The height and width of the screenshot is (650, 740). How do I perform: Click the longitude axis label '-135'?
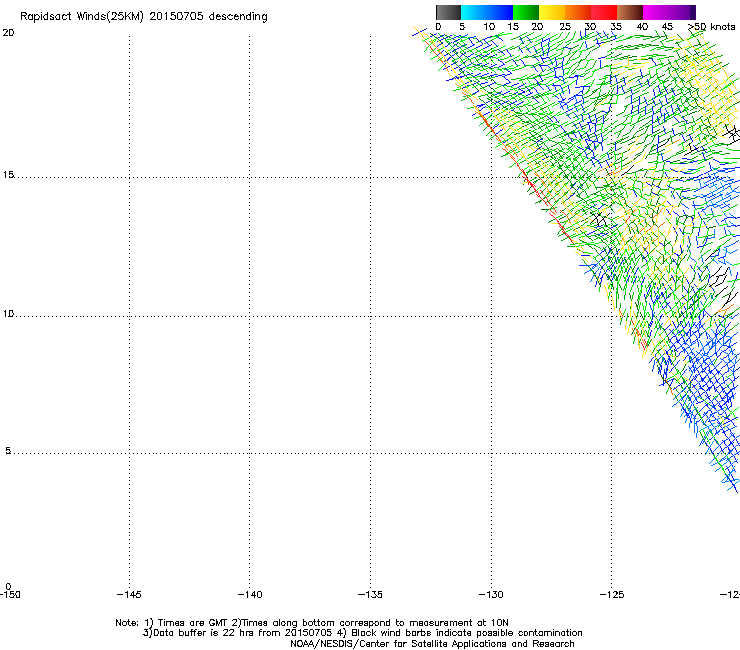point(370,594)
